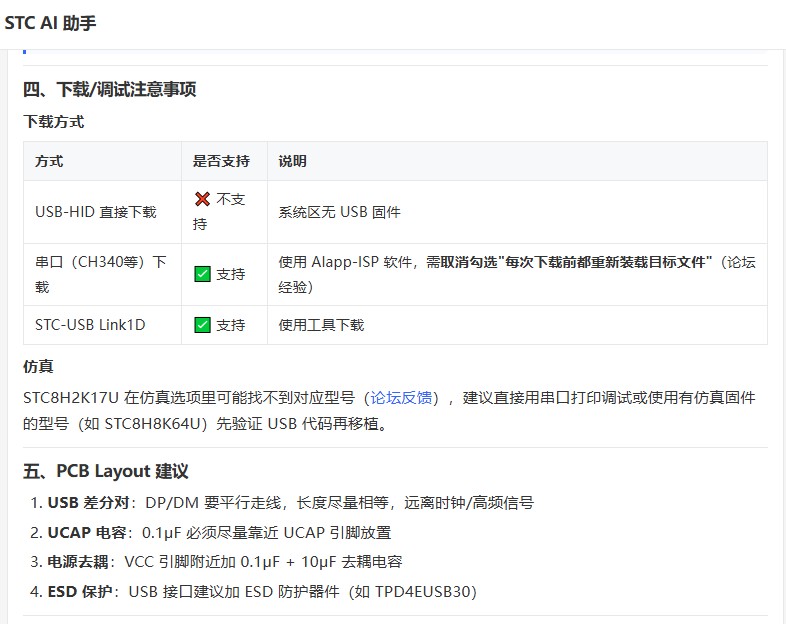Image resolution: width=786 pixels, height=624 pixels.
Task: Click the green check icon in the STC-USB Link1D row
Action: [x=202, y=325]
